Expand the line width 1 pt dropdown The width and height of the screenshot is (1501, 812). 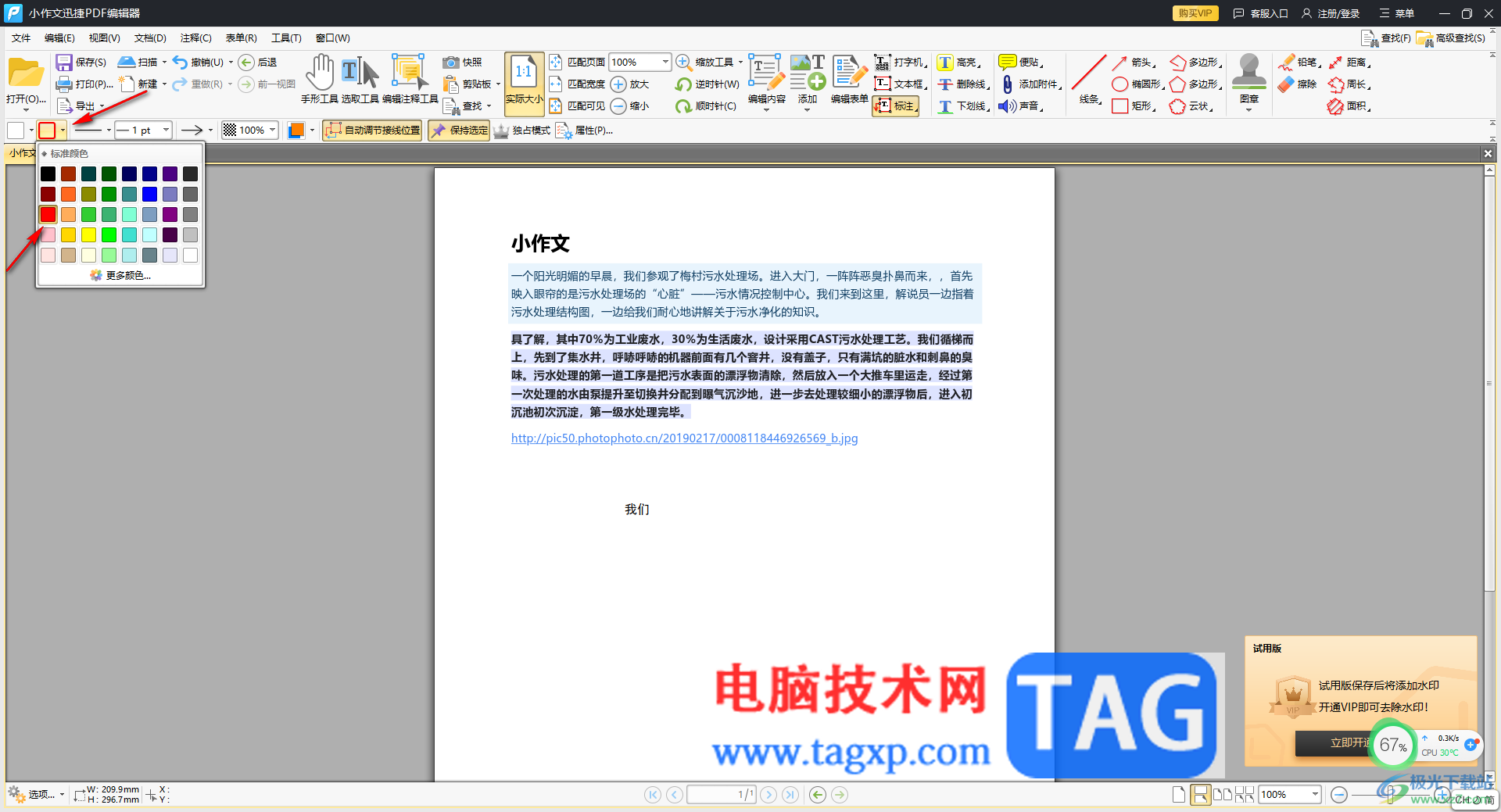(166, 131)
